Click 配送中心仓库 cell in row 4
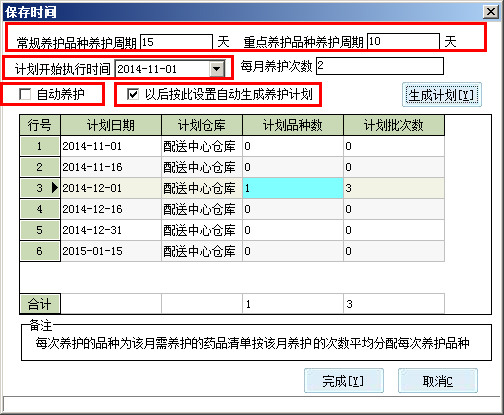The height and width of the screenshot is (415, 504). [x=202, y=209]
